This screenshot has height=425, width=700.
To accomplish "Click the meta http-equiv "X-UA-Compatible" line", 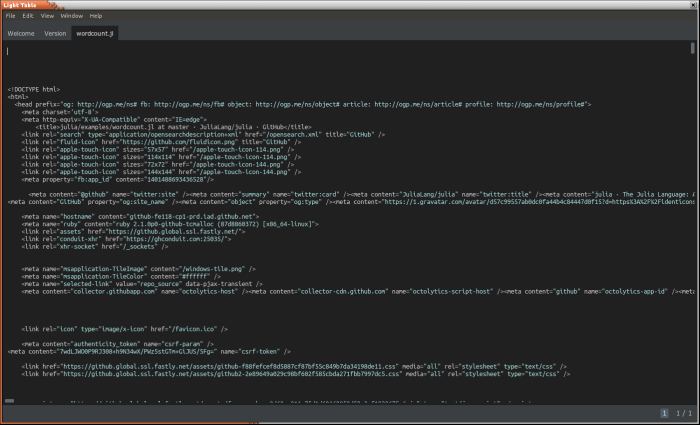I will click(114, 120).
